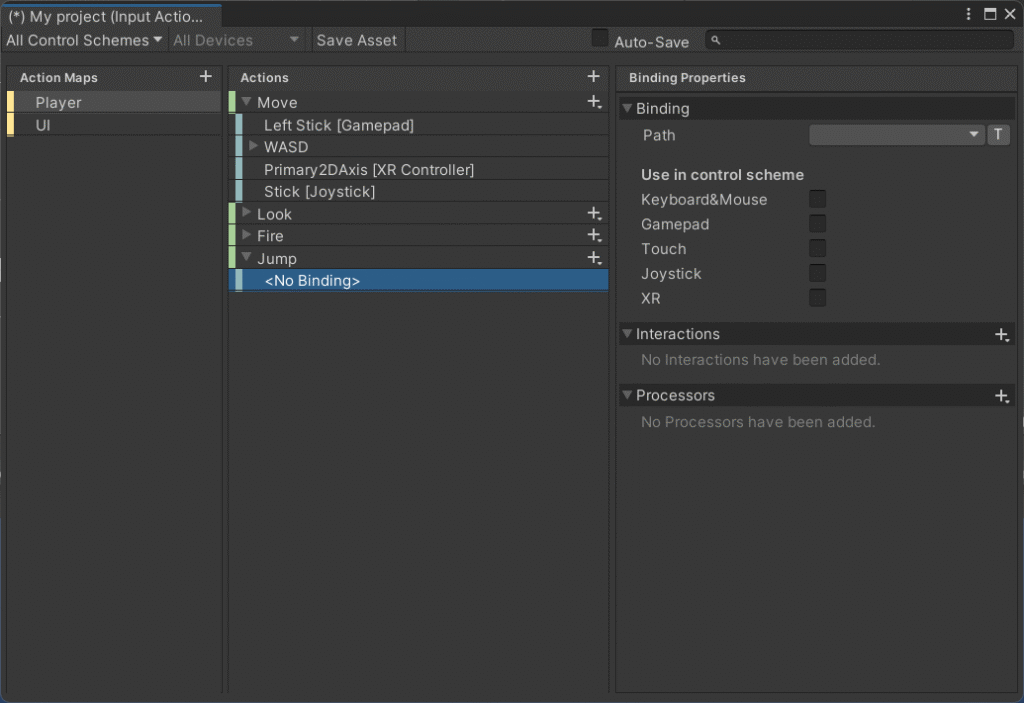Enable the XR control scheme checkbox
This screenshot has width=1024, height=703.
818,298
